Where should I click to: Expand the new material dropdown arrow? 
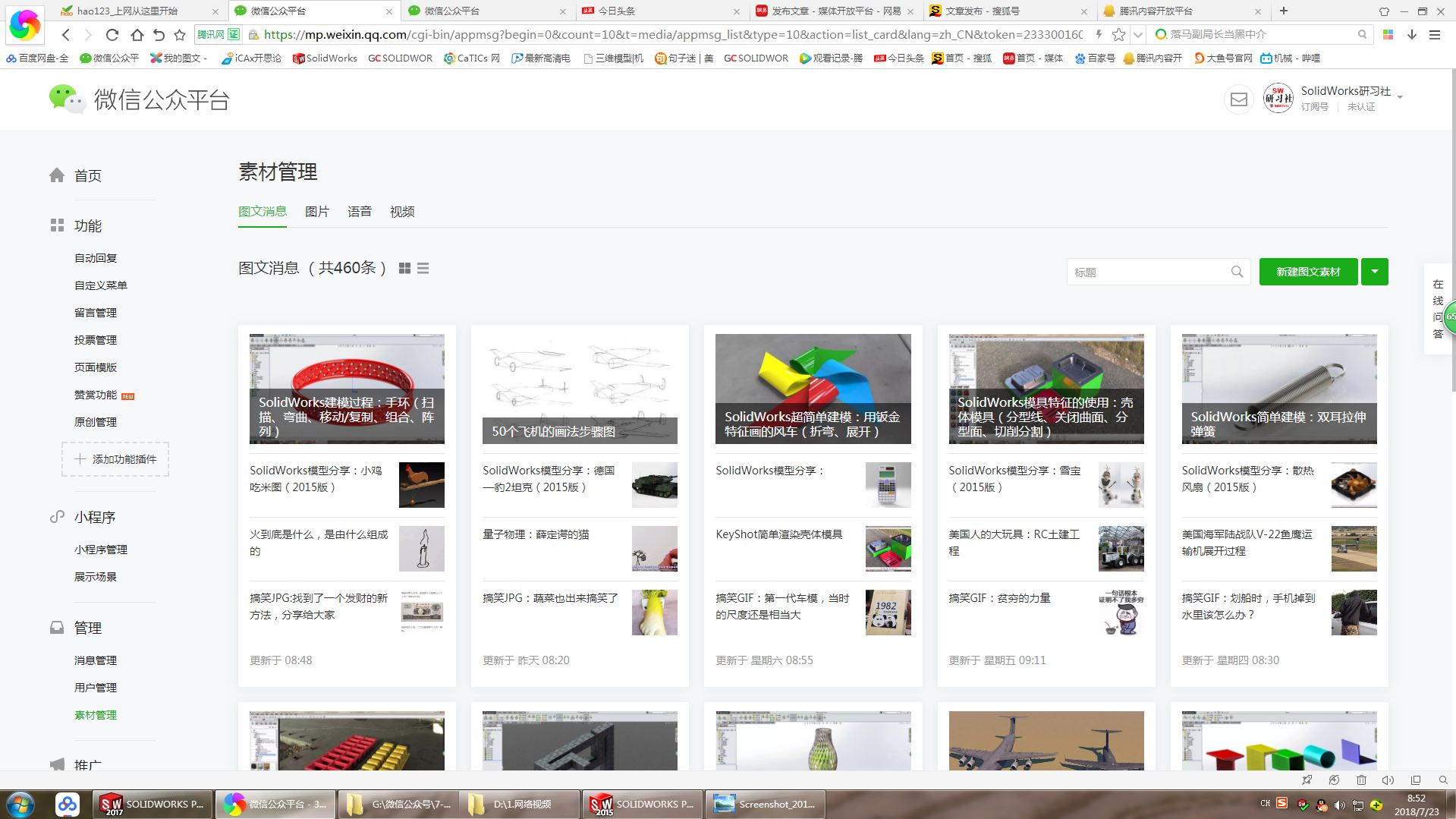point(1375,272)
